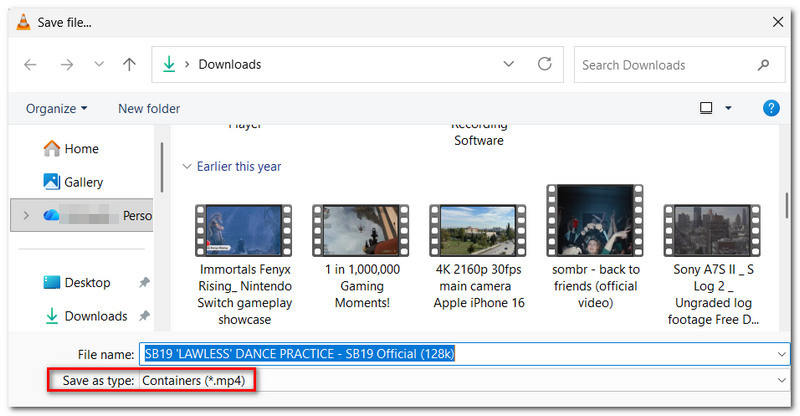Close the Save file dialog
The image size is (800, 416).
click(x=778, y=22)
